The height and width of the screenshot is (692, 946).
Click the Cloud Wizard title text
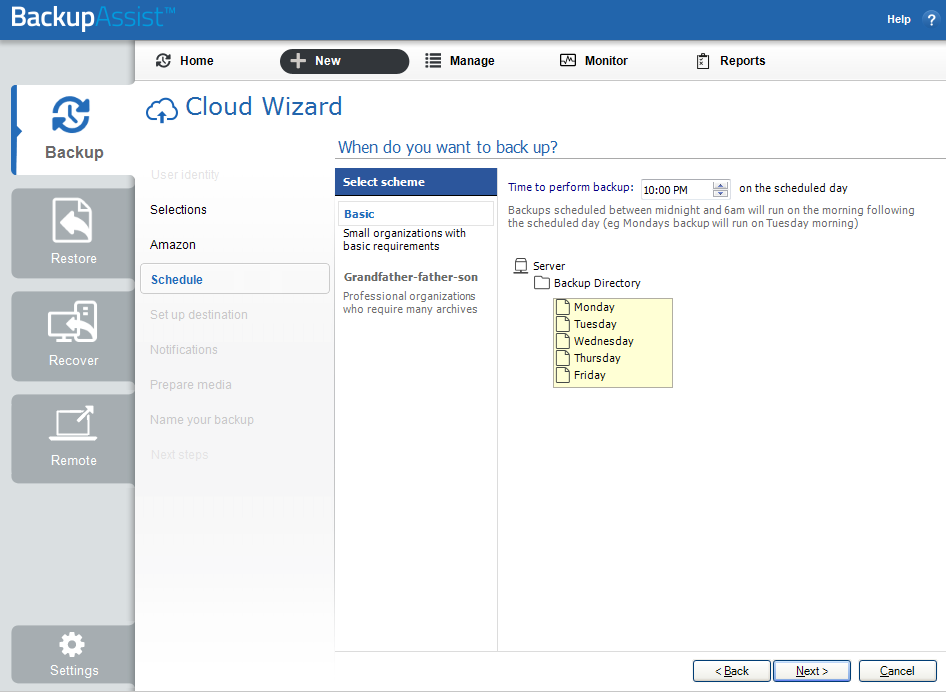[x=264, y=107]
